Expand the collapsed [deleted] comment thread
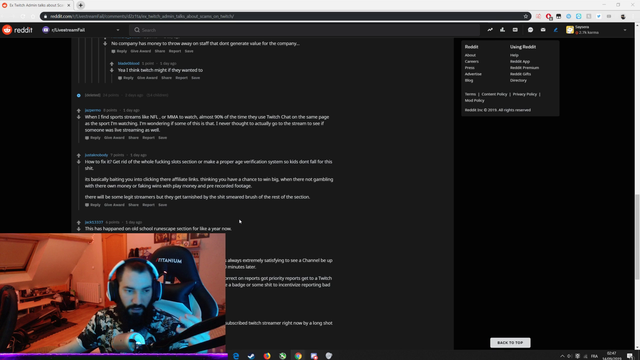This screenshot has width=640, height=360. (79, 96)
